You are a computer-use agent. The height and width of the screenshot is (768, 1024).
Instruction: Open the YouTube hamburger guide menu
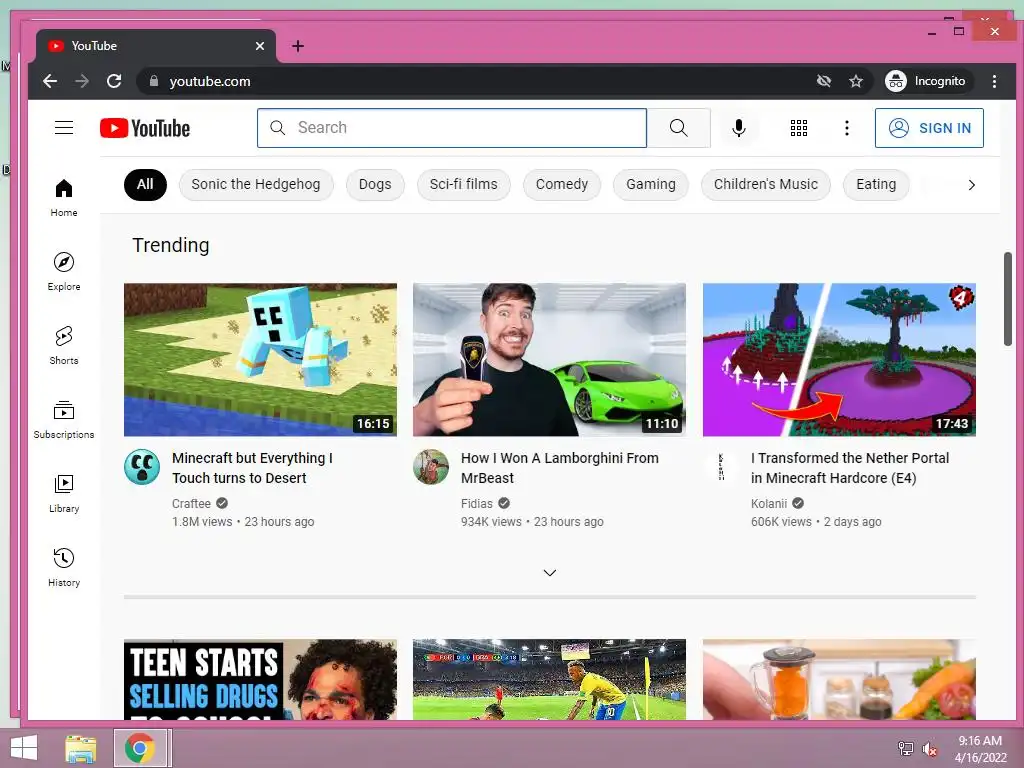pos(64,128)
